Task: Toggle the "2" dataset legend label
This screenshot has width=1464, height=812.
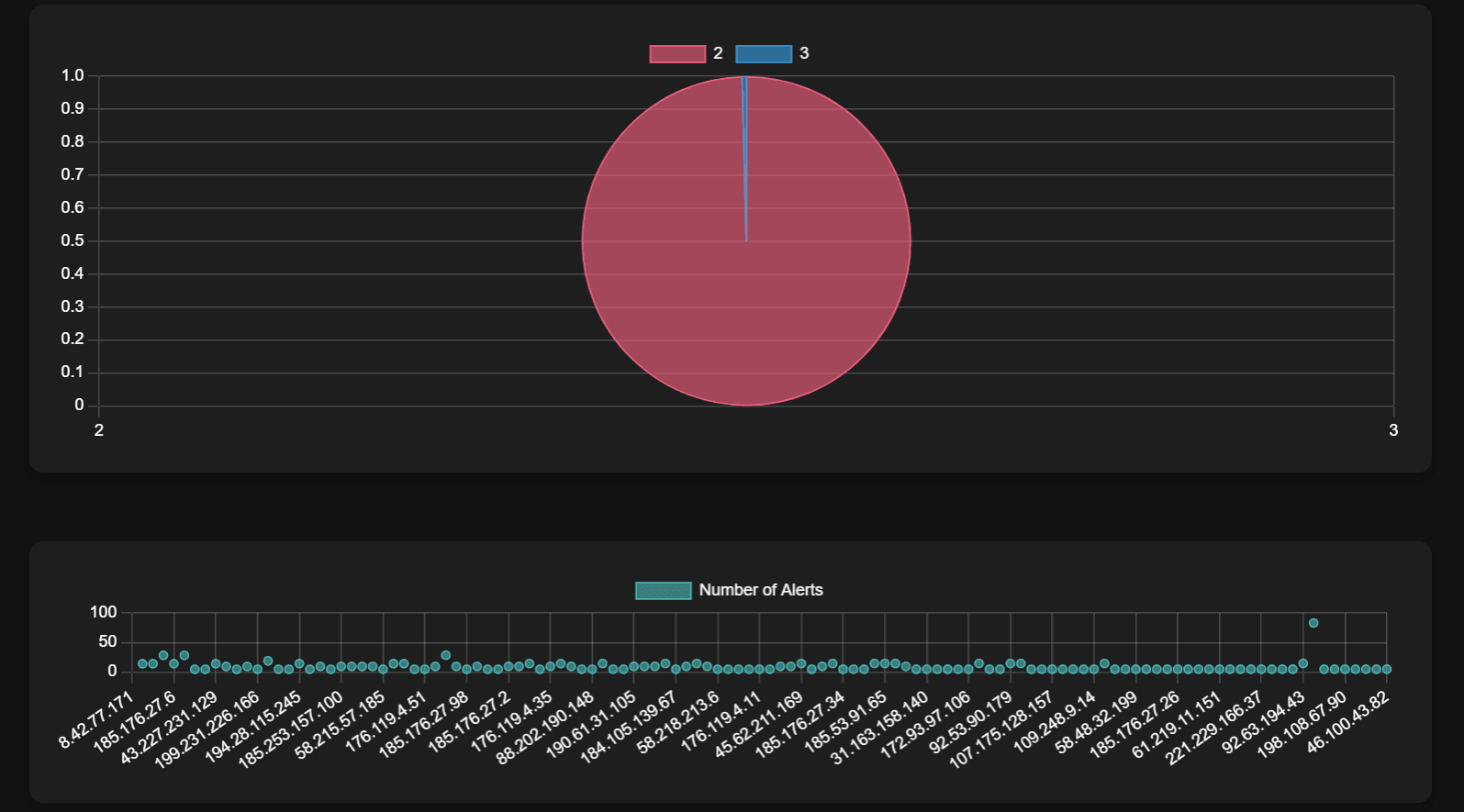Action: pyautogui.click(x=718, y=53)
